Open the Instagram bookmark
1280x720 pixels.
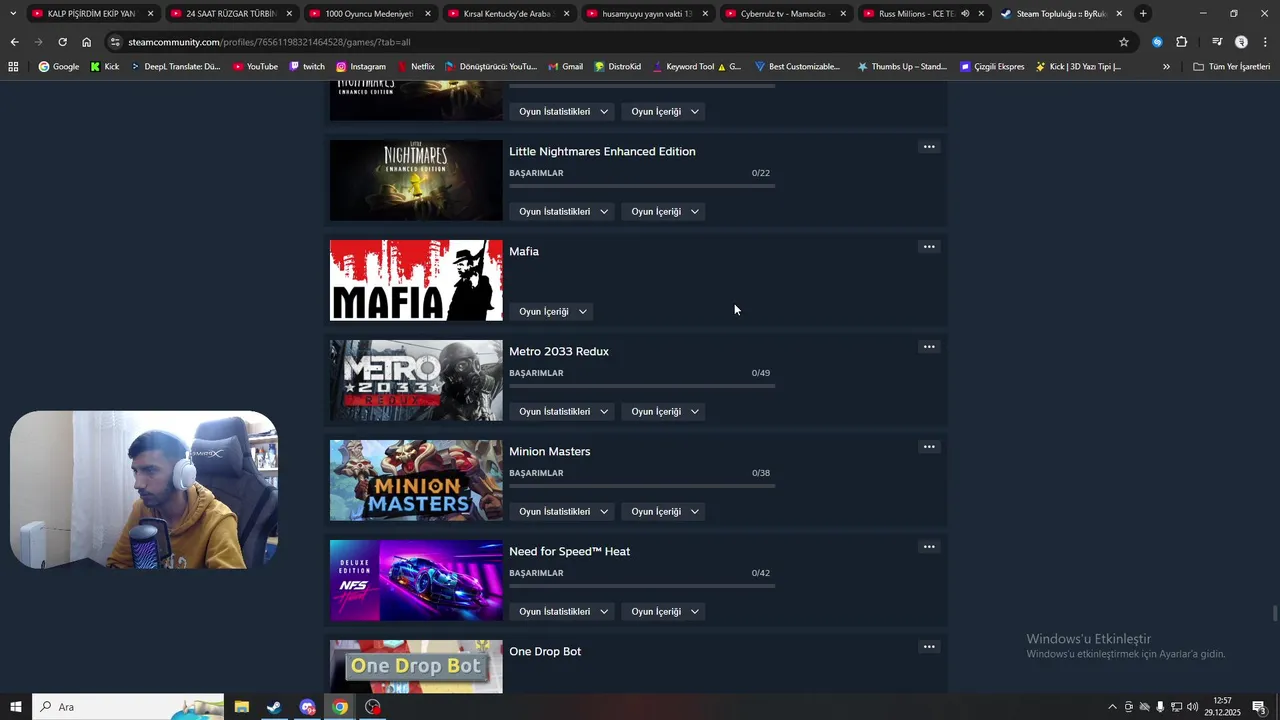click(360, 67)
